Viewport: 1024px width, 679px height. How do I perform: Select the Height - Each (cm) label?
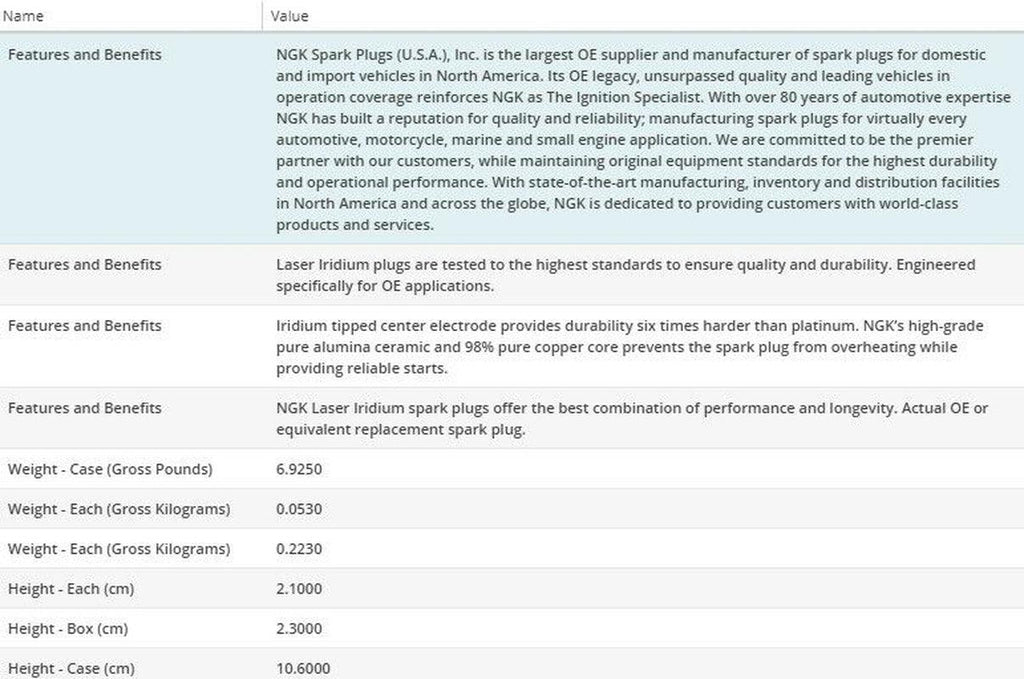71,589
